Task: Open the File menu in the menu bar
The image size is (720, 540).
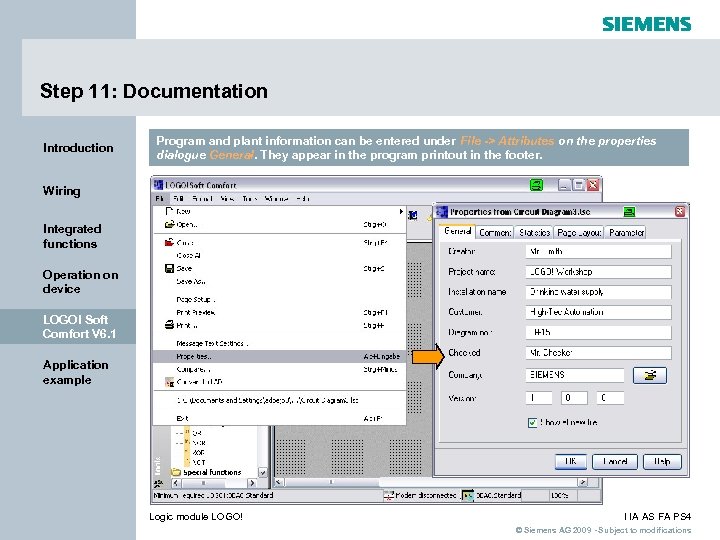Action: coord(160,199)
